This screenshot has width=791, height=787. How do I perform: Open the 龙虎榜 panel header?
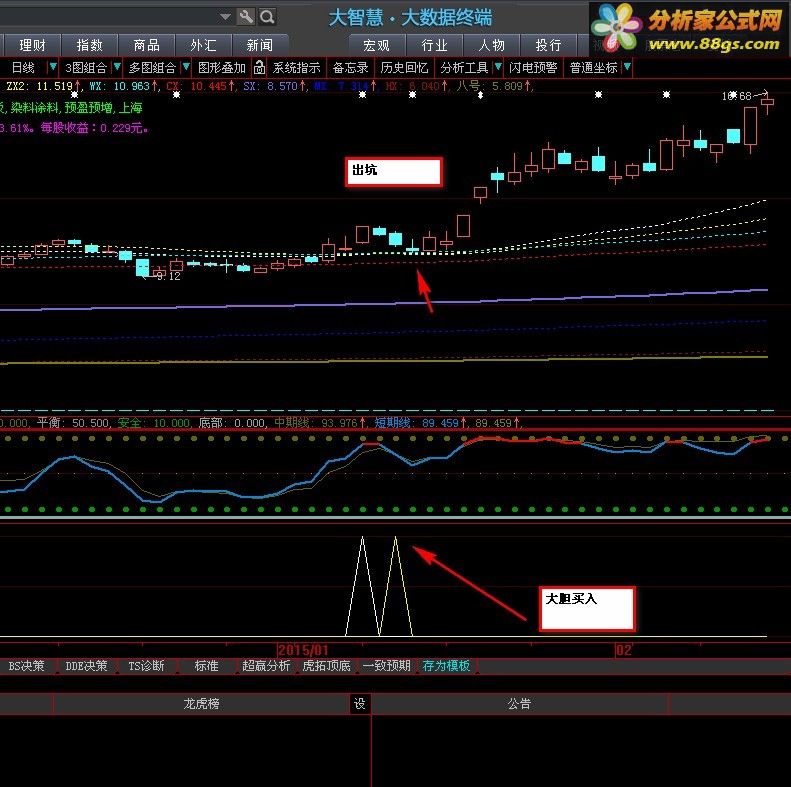(x=201, y=704)
